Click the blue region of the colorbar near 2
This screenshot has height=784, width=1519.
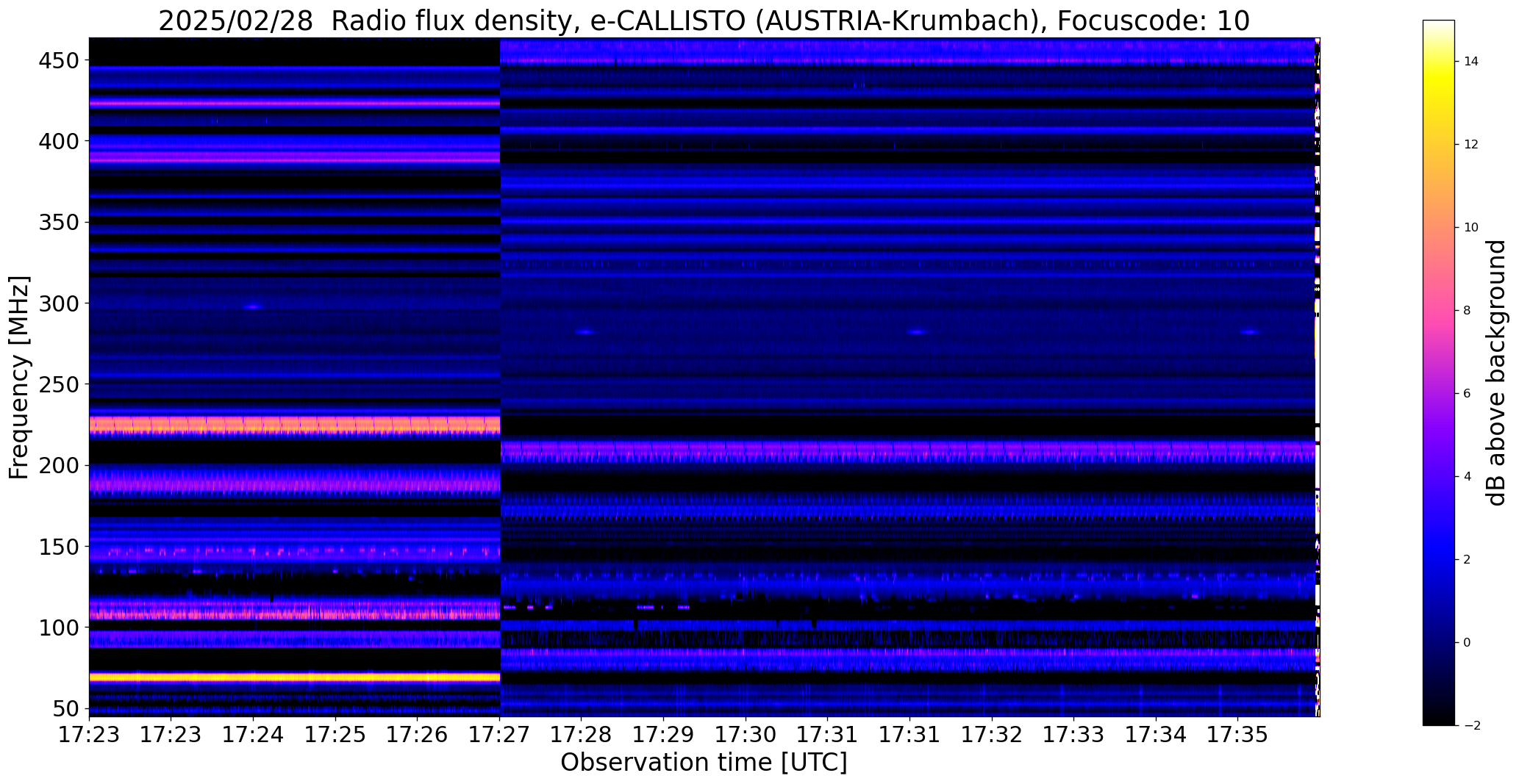(1439, 559)
